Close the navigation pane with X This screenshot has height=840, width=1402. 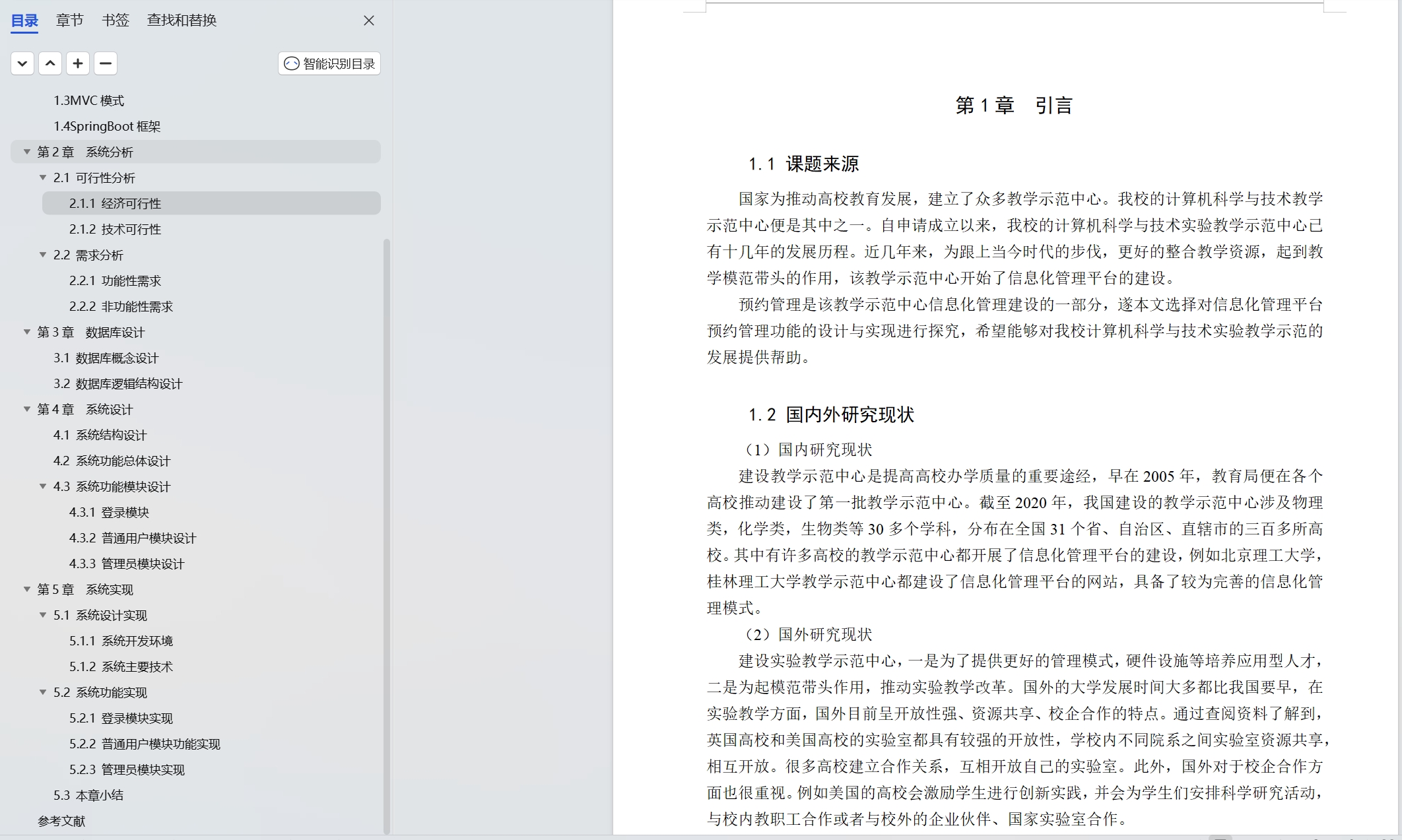[x=369, y=20]
